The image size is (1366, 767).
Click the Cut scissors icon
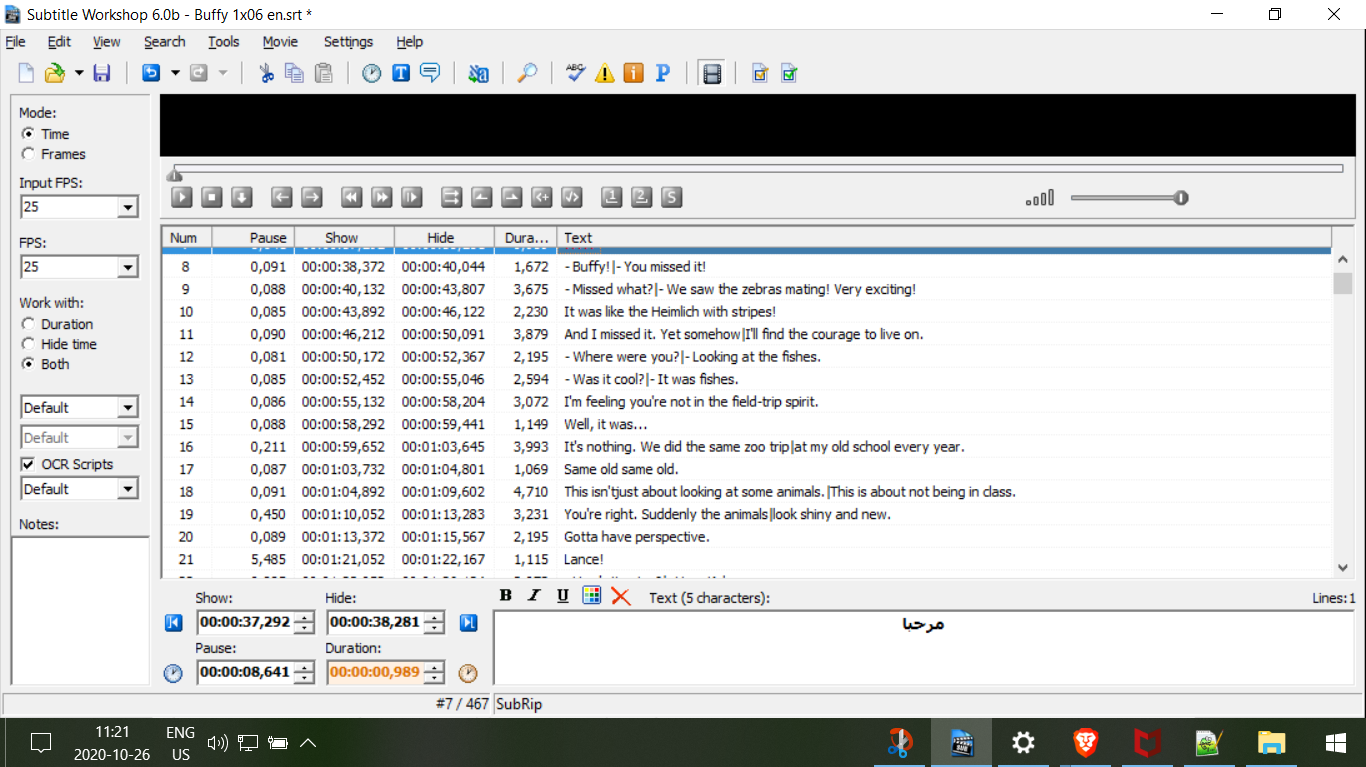266,73
